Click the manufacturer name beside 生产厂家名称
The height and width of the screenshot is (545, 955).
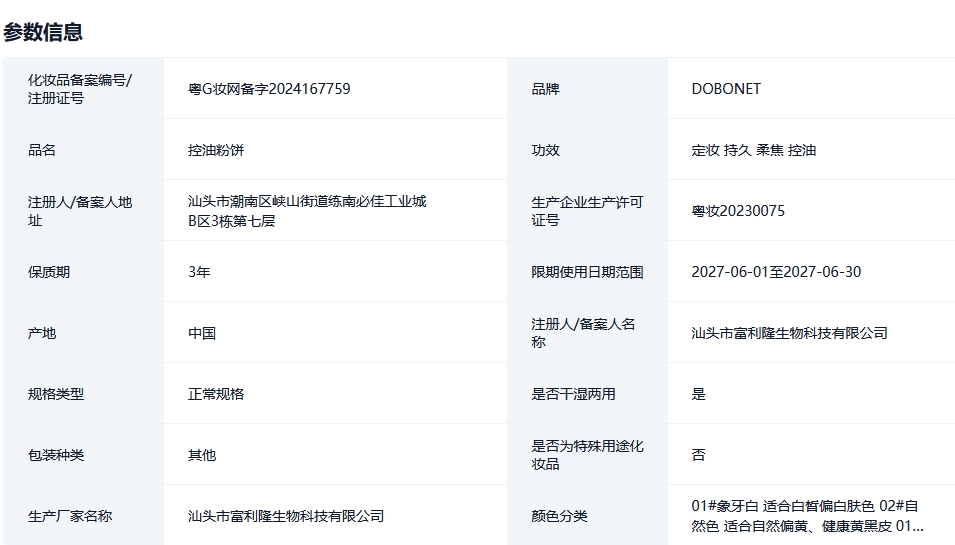click(286, 516)
